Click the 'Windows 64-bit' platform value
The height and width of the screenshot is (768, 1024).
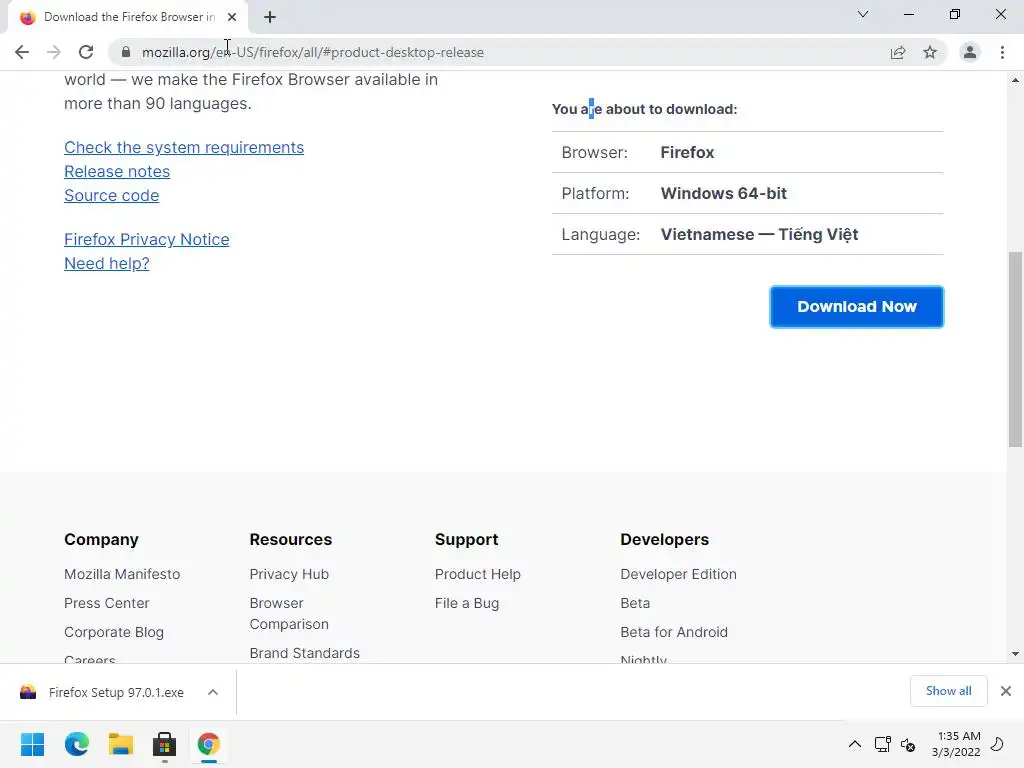coord(724,193)
